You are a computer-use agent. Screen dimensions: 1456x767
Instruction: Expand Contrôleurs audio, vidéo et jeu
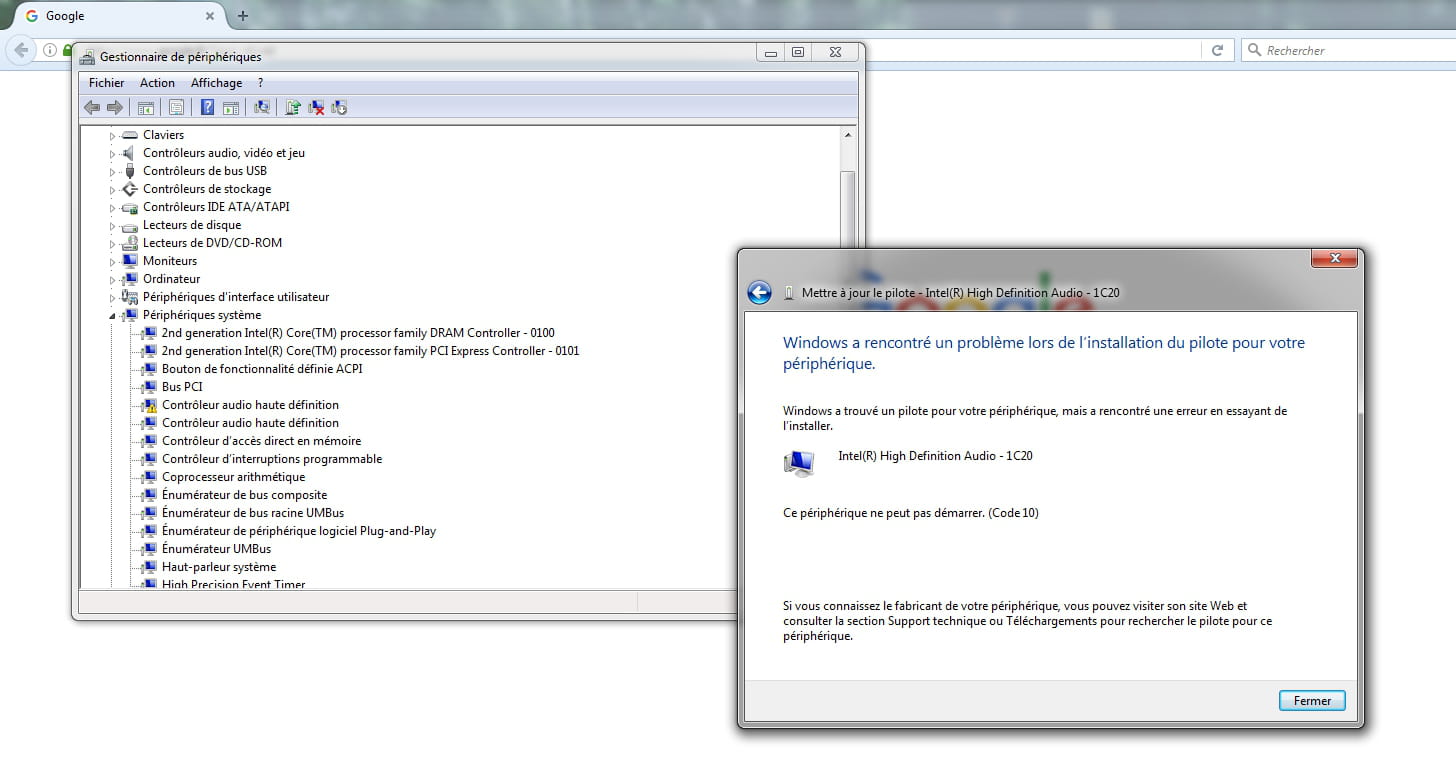coord(113,153)
